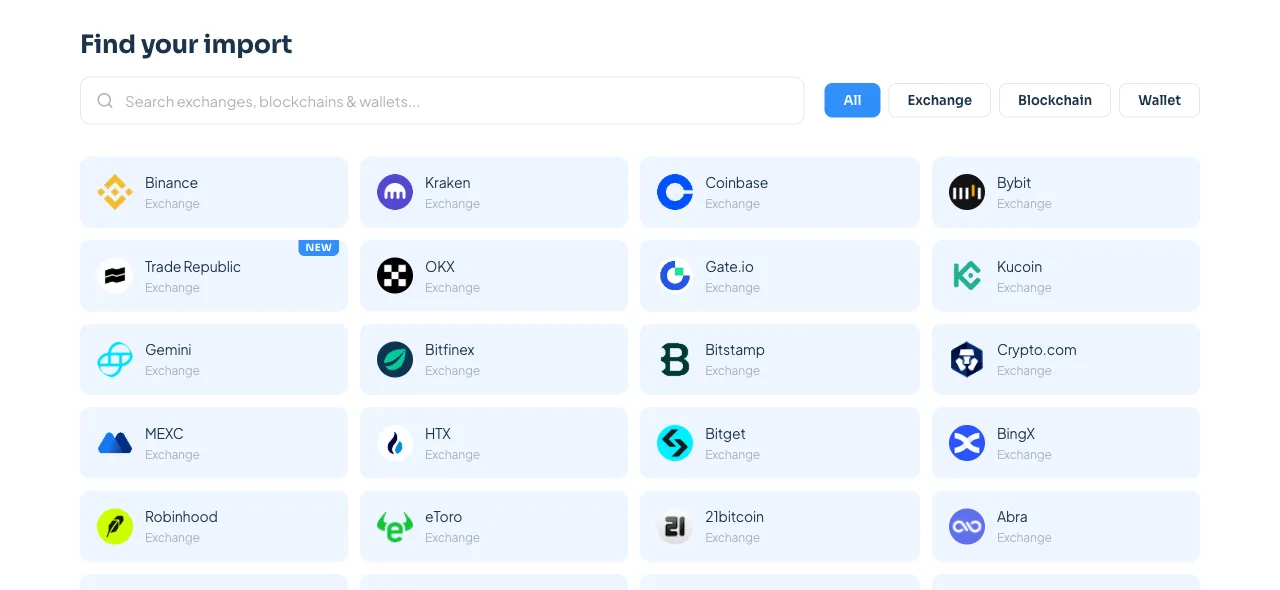Image resolution: width=1280 pixels, height=590 pixels.
Task: Click the MEXC logo icon
Action: pyautogui.click(x=115, y=443)
